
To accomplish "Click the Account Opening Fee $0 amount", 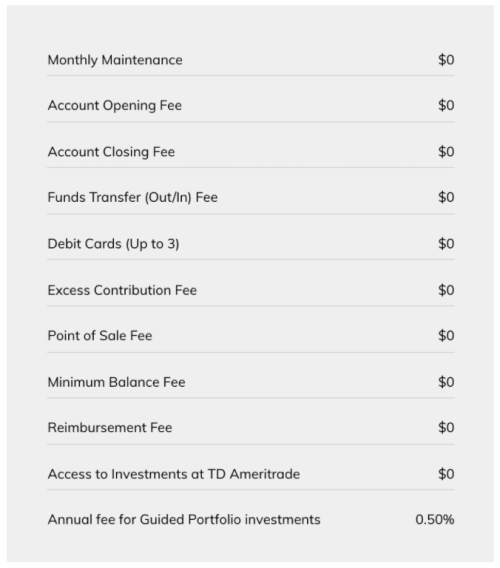I will pos(446,105).
